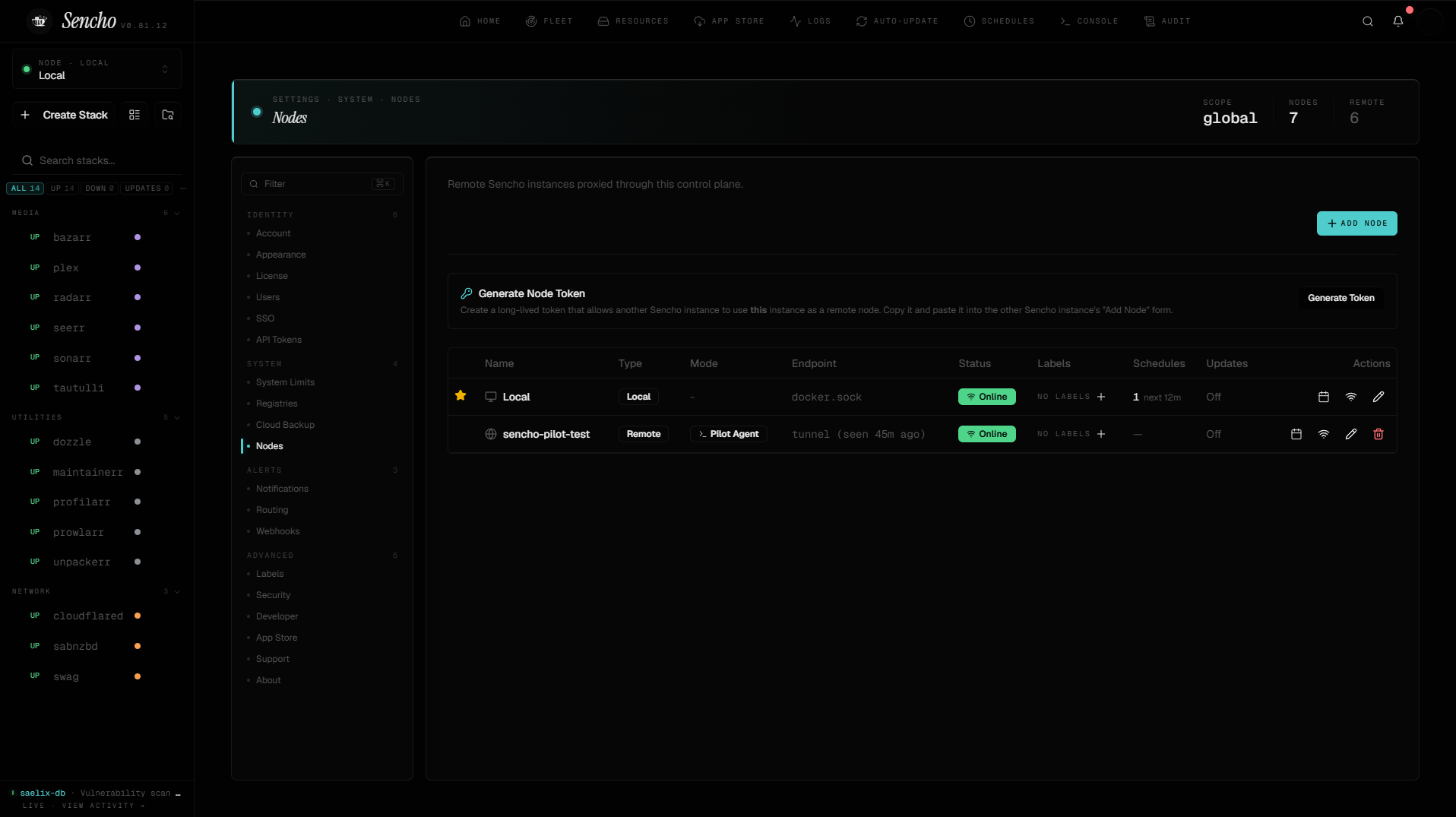Click the Sencho logo icon
1456x817 pixels.
point(40,21)
